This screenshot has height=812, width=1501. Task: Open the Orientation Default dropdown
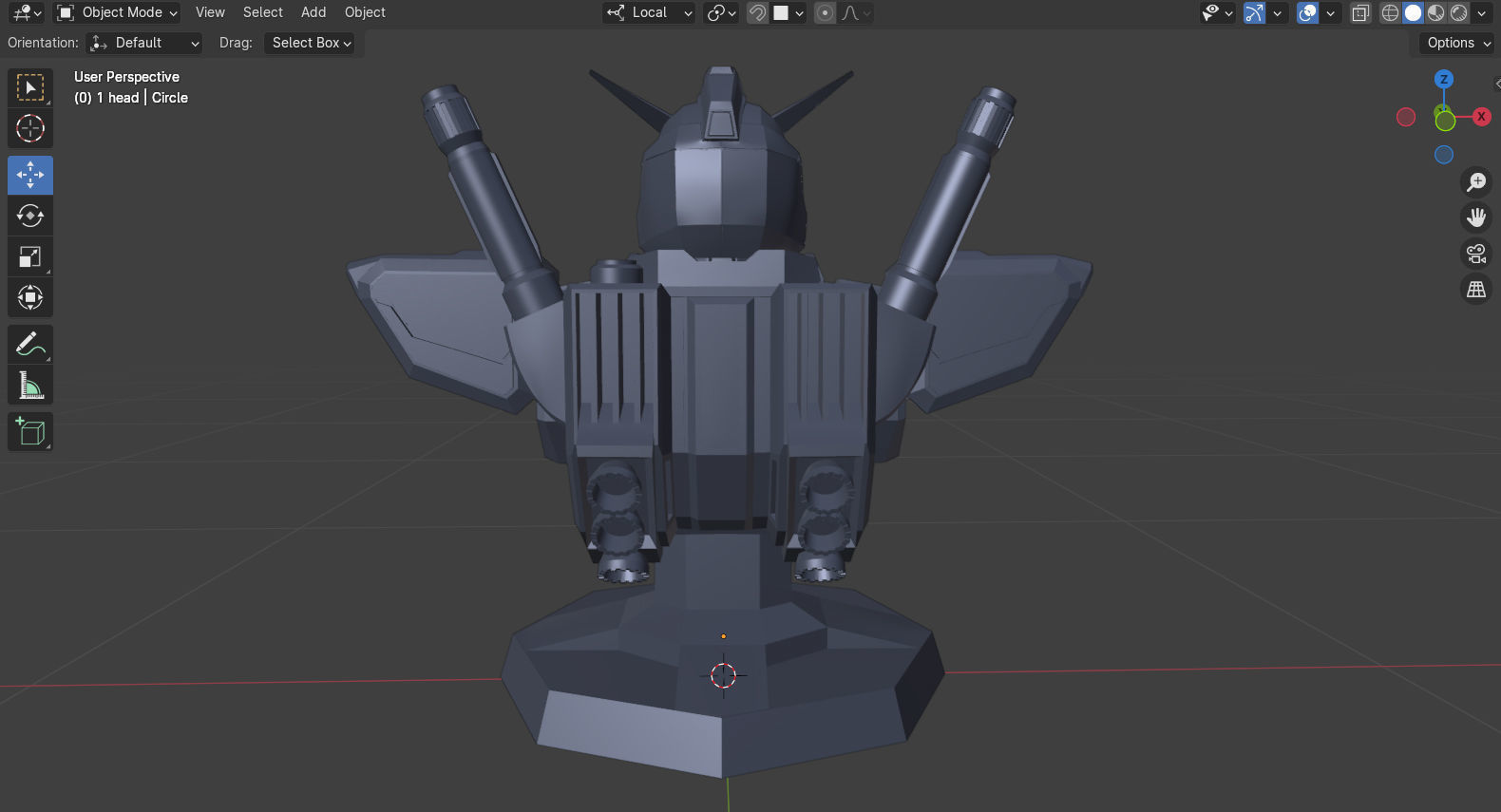(x=144, y=43)
